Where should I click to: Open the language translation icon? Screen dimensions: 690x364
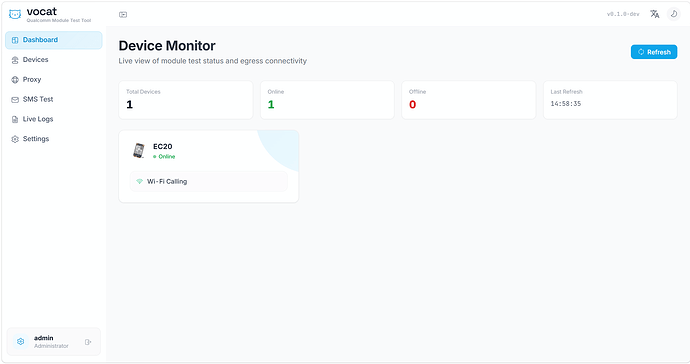tap(655, 14)
